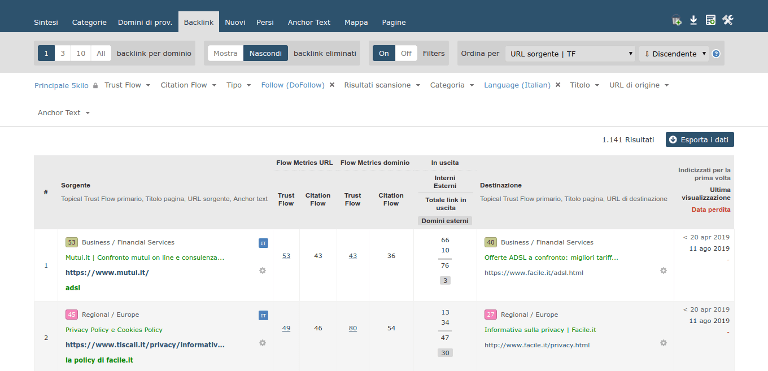Expand the Anchor Text filter dropdown

(x=64, y=113)
